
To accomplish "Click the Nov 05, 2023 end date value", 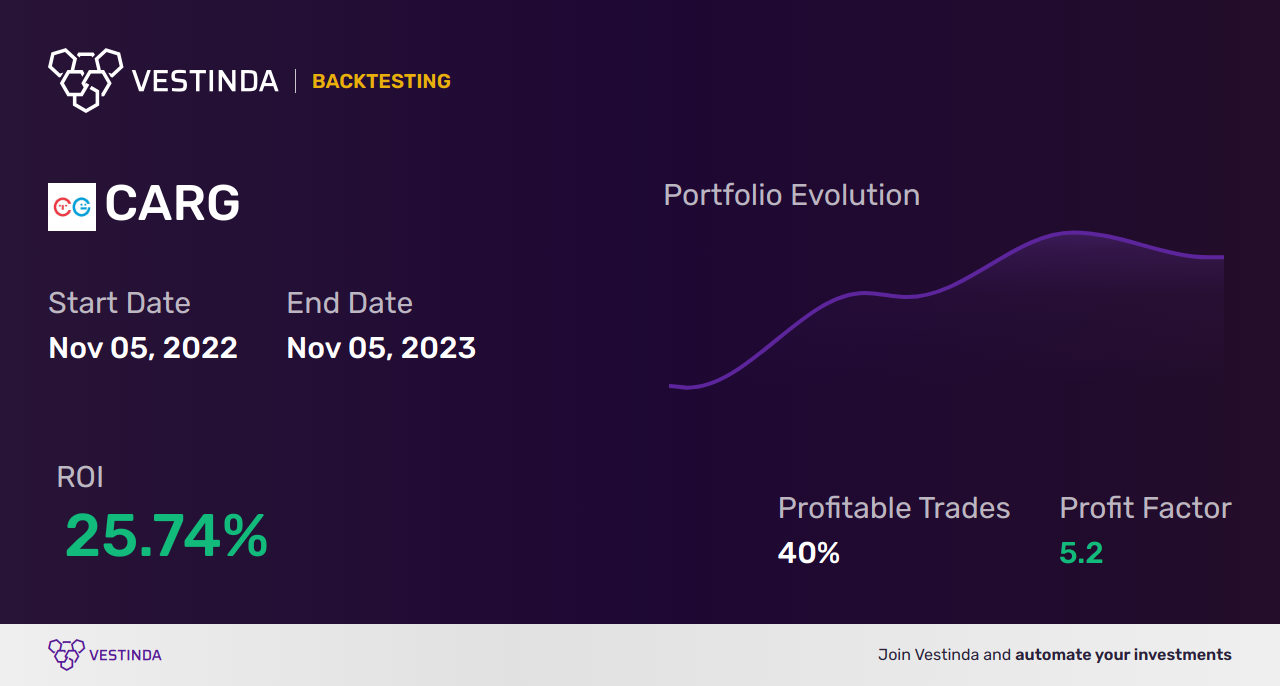I will pyautogui.click(x=381, y=348).
